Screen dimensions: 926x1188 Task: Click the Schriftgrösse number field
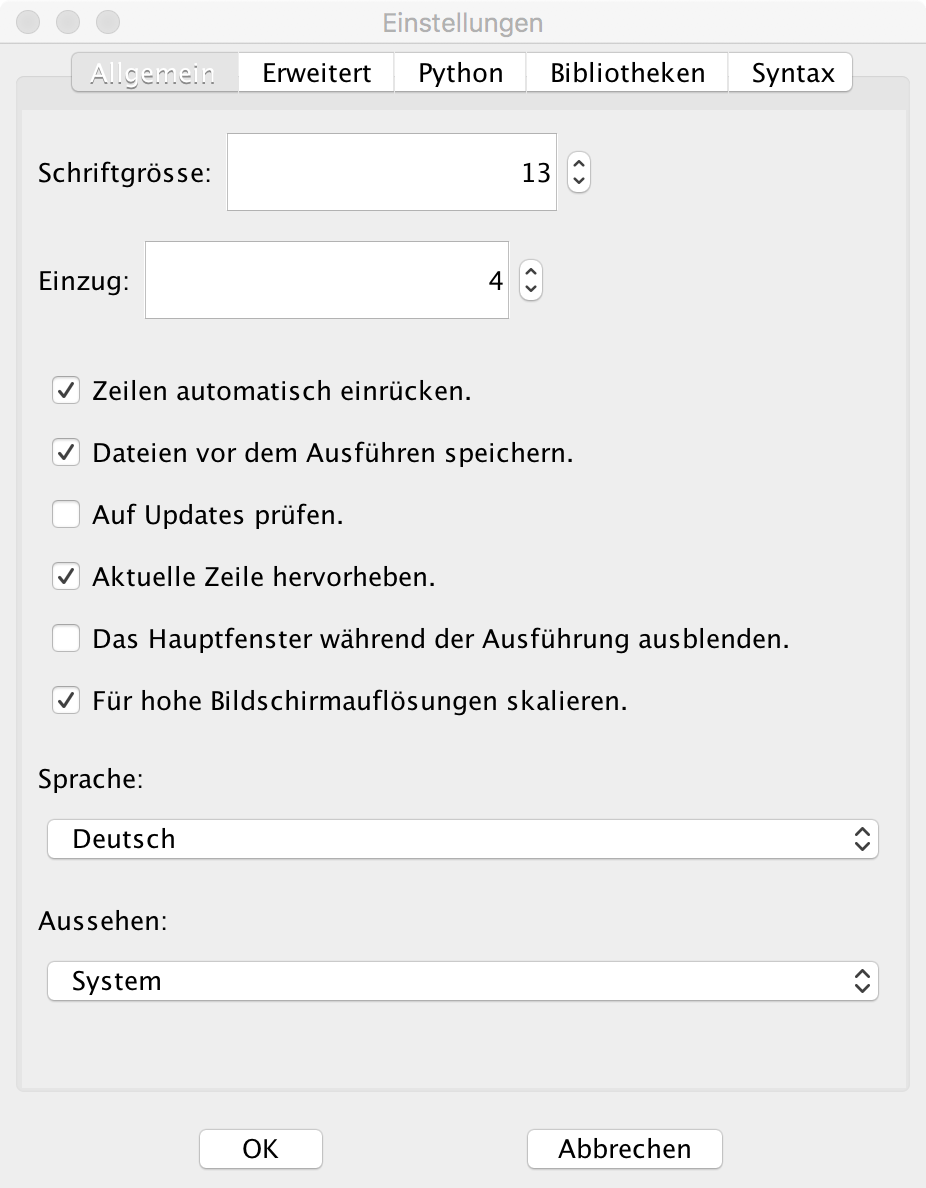391,173
